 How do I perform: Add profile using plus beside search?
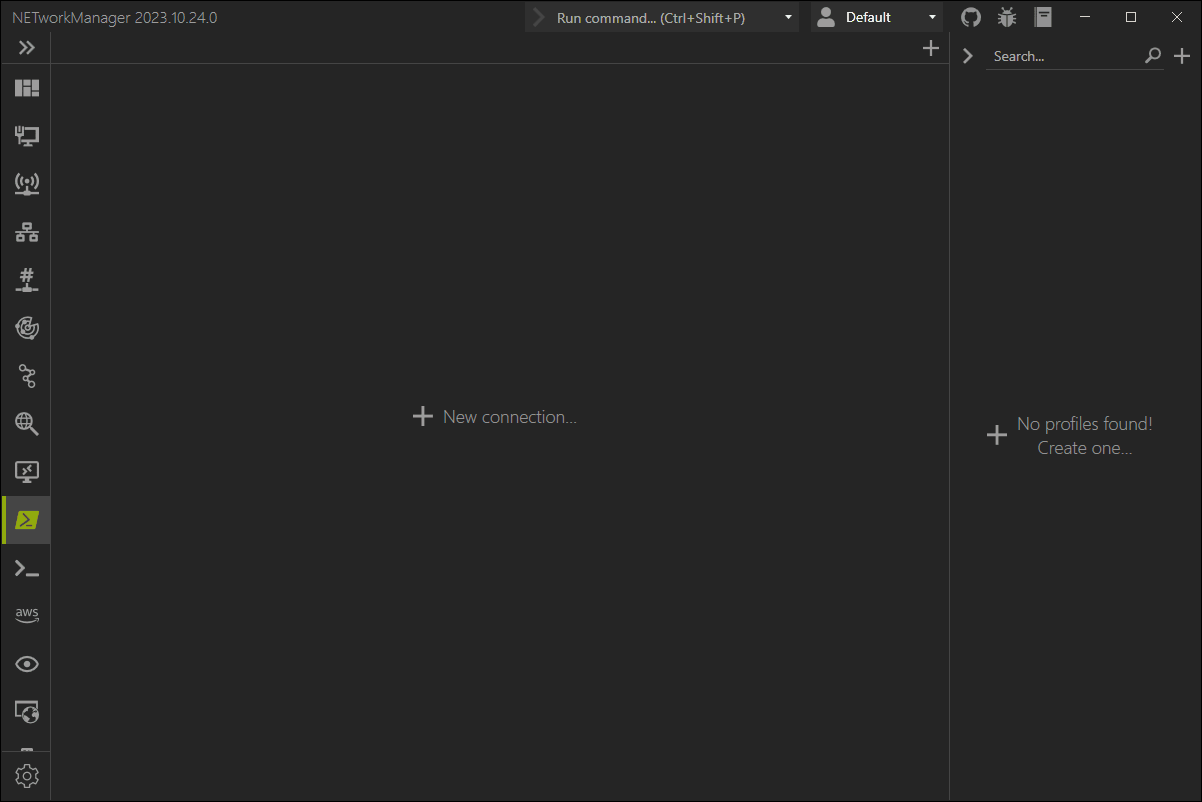tap(1182, 56)
